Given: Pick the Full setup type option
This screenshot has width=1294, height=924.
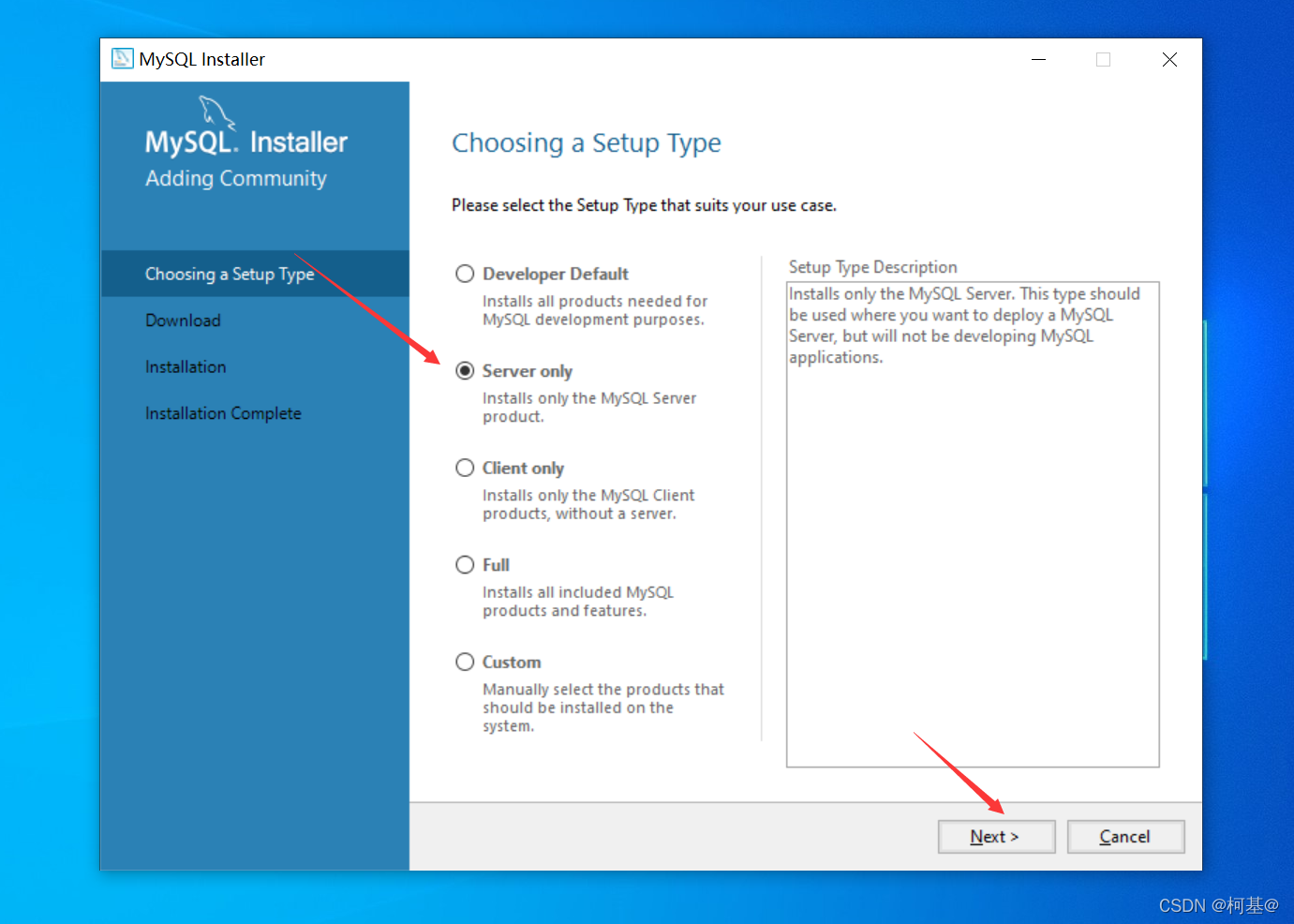Looking at the screenshot, I should pos(465,564).
